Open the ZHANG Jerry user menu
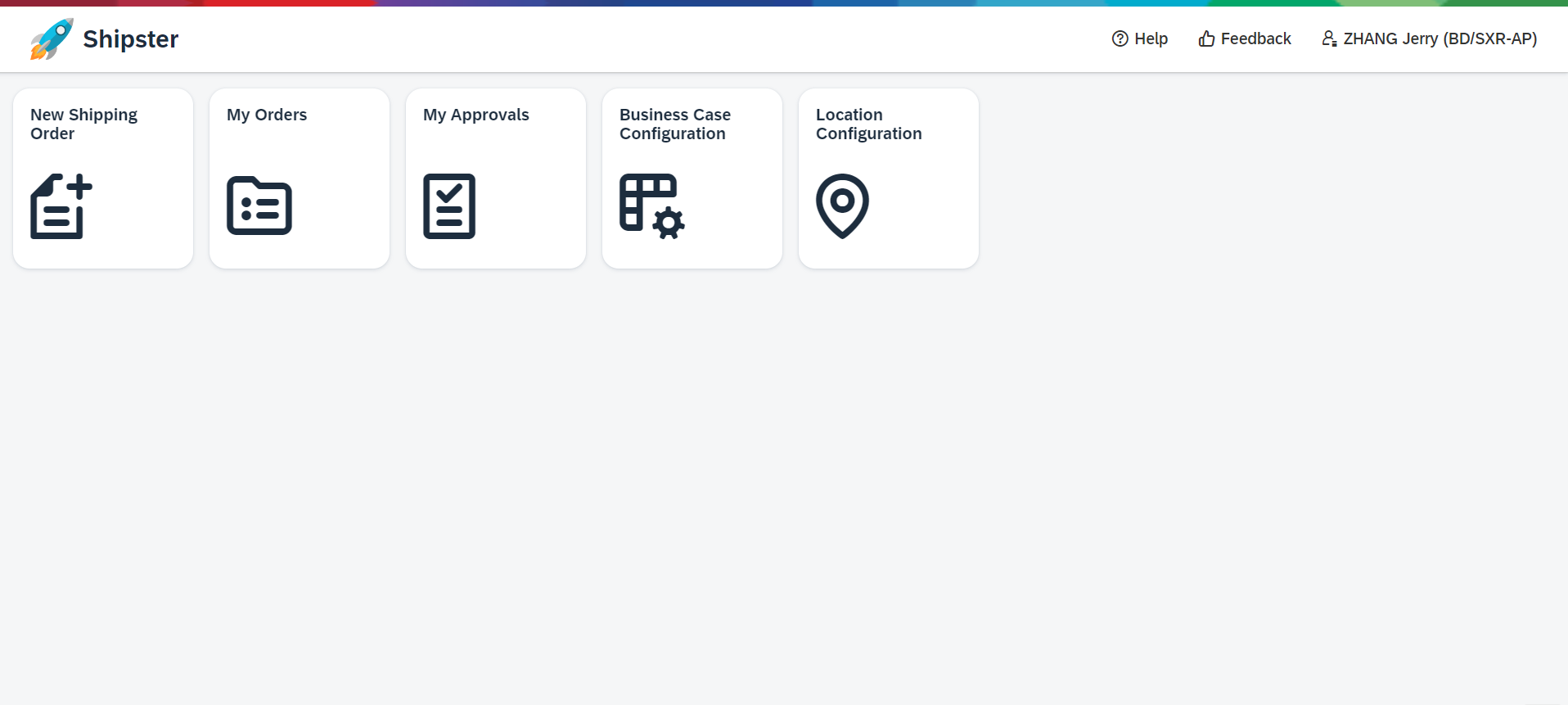The height and width of the screenshot is (705, 1568). pyautogui.click(x=1440, y=38)
